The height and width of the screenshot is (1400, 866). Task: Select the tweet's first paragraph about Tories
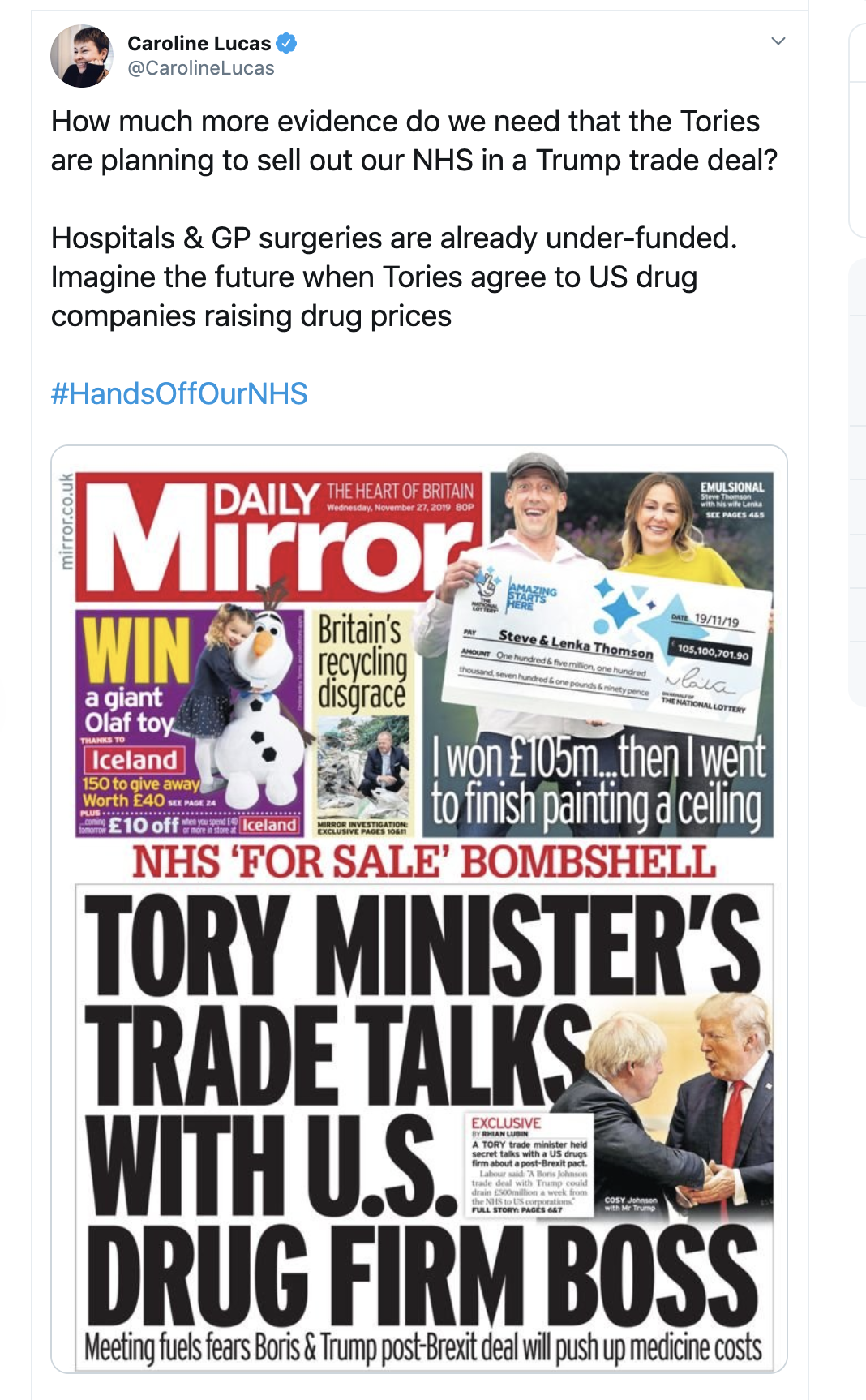point(414,140)
